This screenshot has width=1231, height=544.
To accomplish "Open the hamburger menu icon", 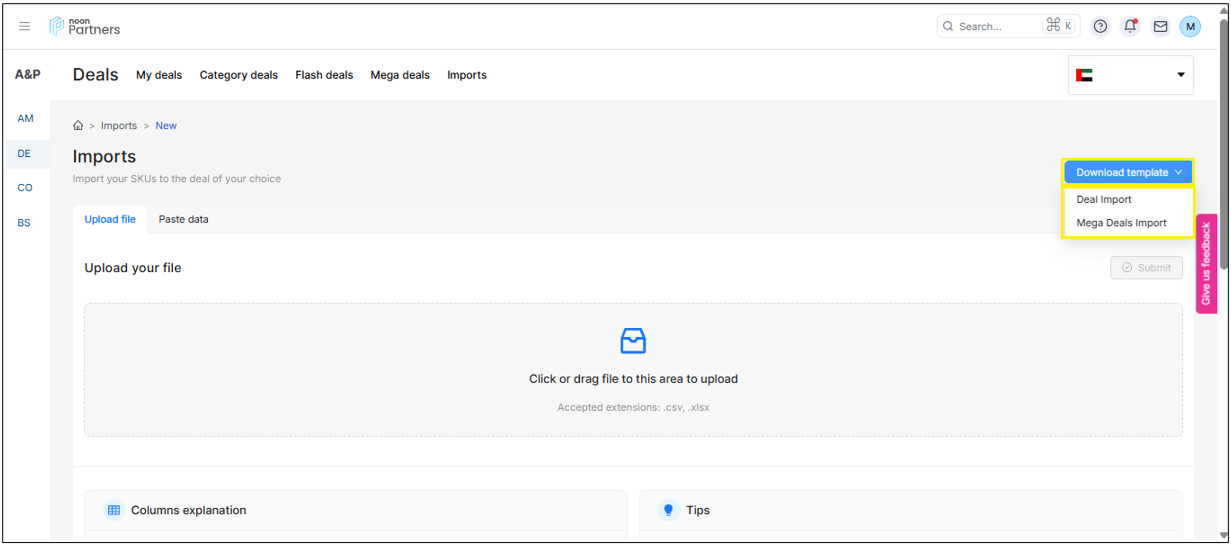I will 25,27.
